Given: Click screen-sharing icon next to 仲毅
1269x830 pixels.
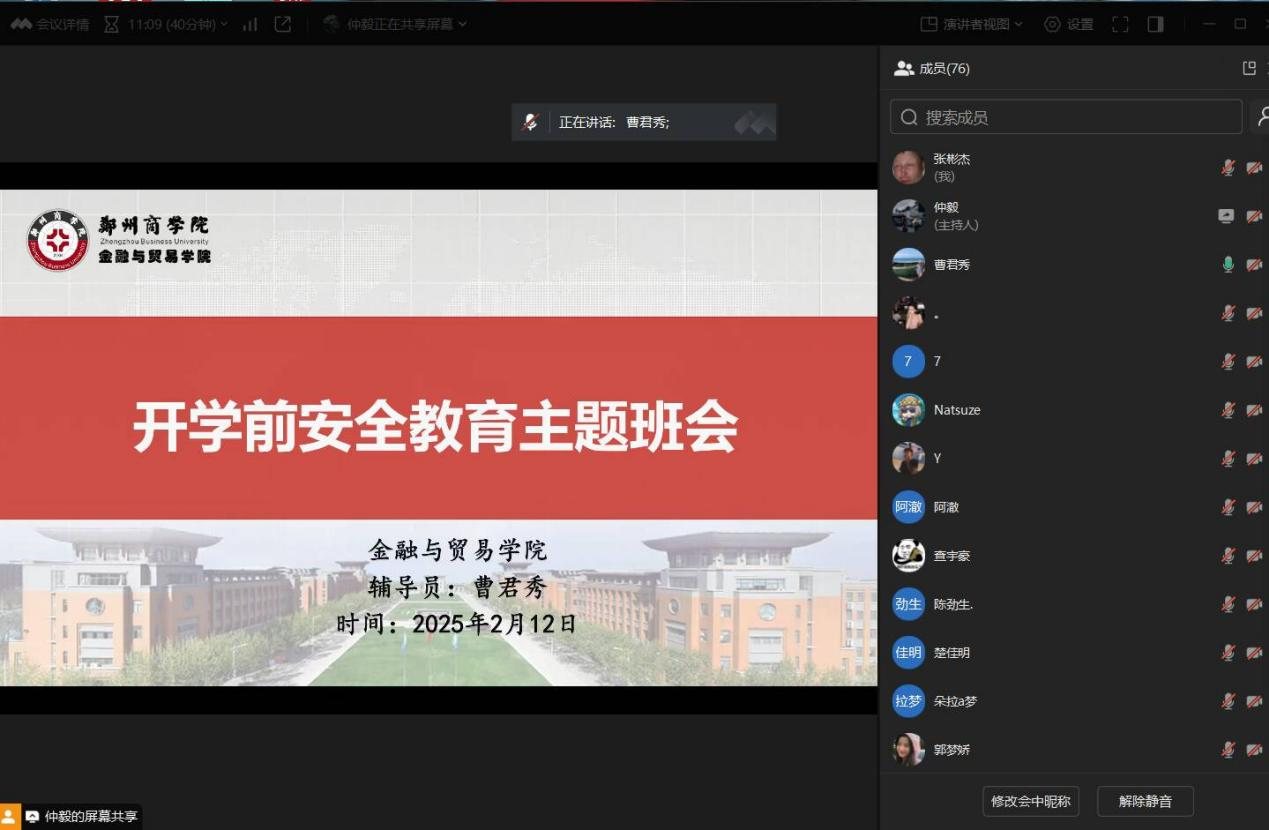Looking at the screenshot, I should [x=1226, y=216].
